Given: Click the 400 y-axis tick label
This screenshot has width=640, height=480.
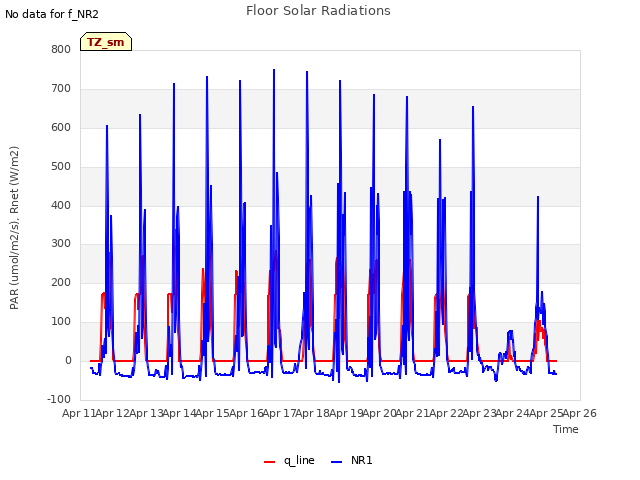Looking at the screenshot, I should pyautogui.click(x=61, y=205).
